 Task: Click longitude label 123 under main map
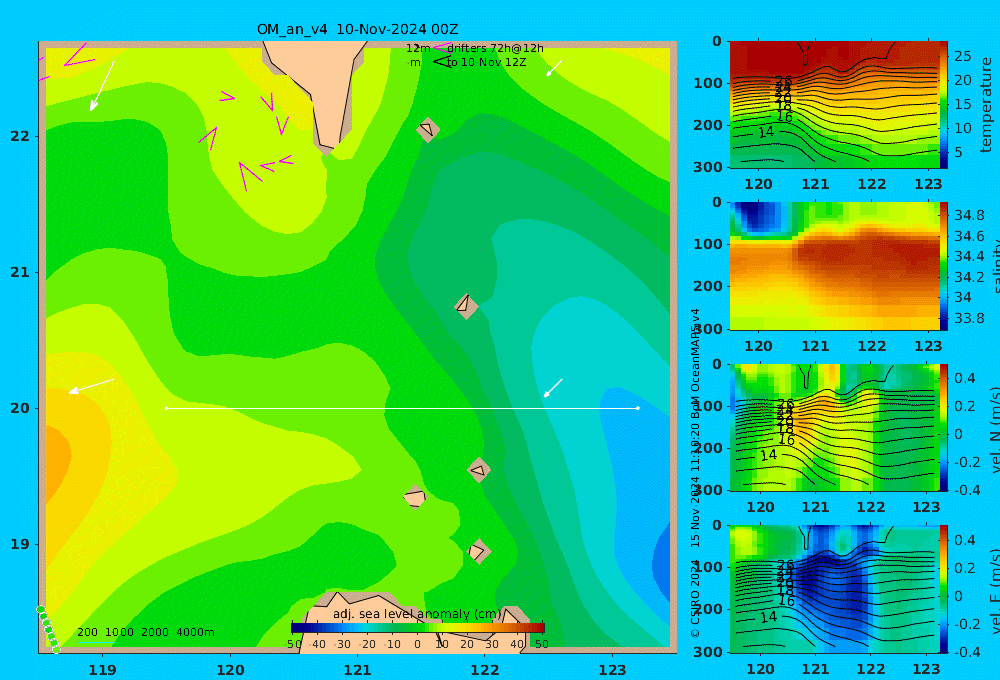613,670
